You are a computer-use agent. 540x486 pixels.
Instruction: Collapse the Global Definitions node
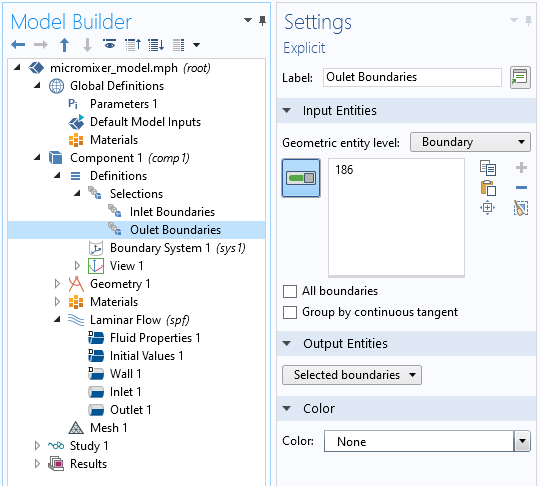(x=37, y=85)
